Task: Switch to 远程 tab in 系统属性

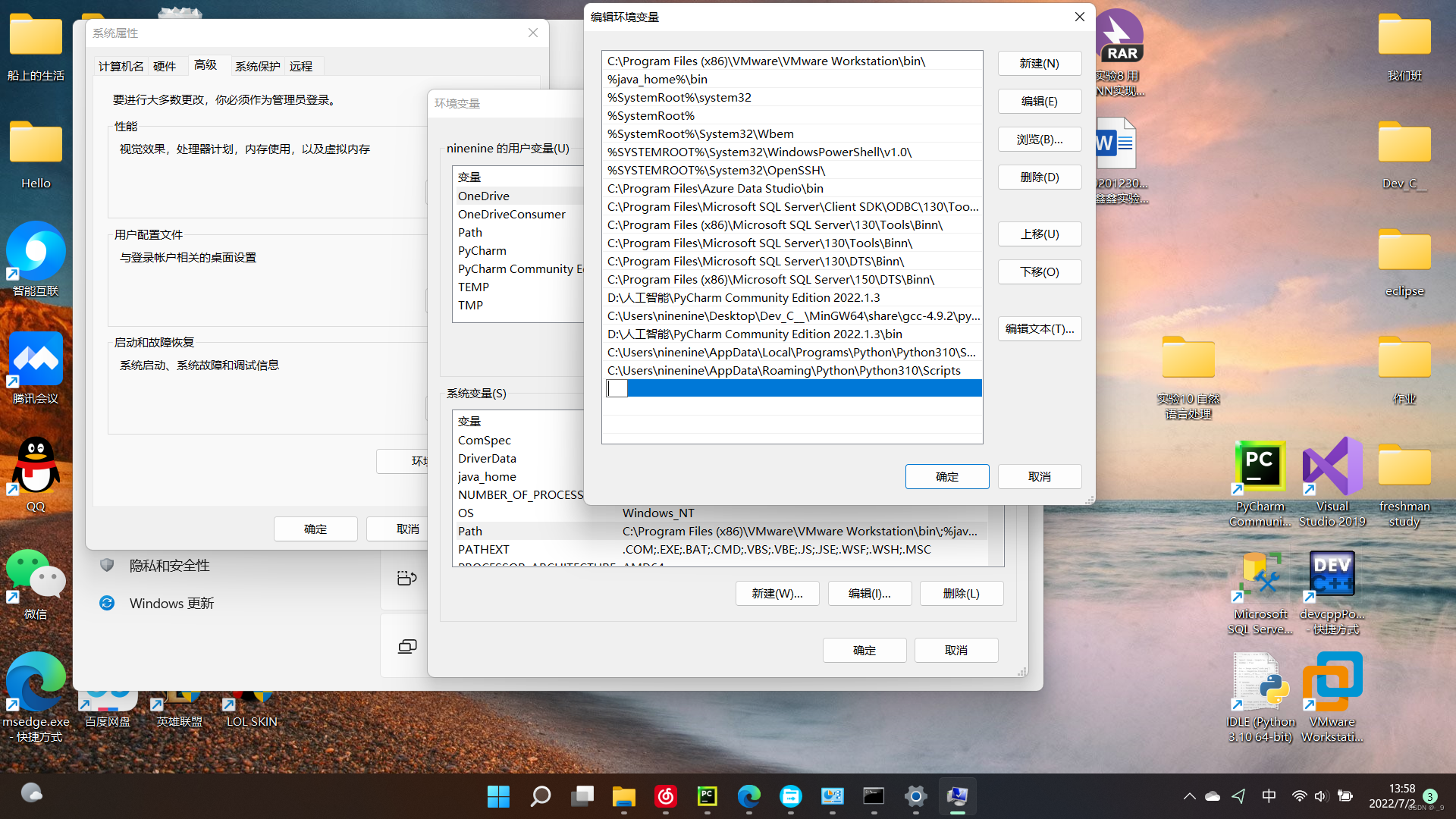Action: coord(301,67)
